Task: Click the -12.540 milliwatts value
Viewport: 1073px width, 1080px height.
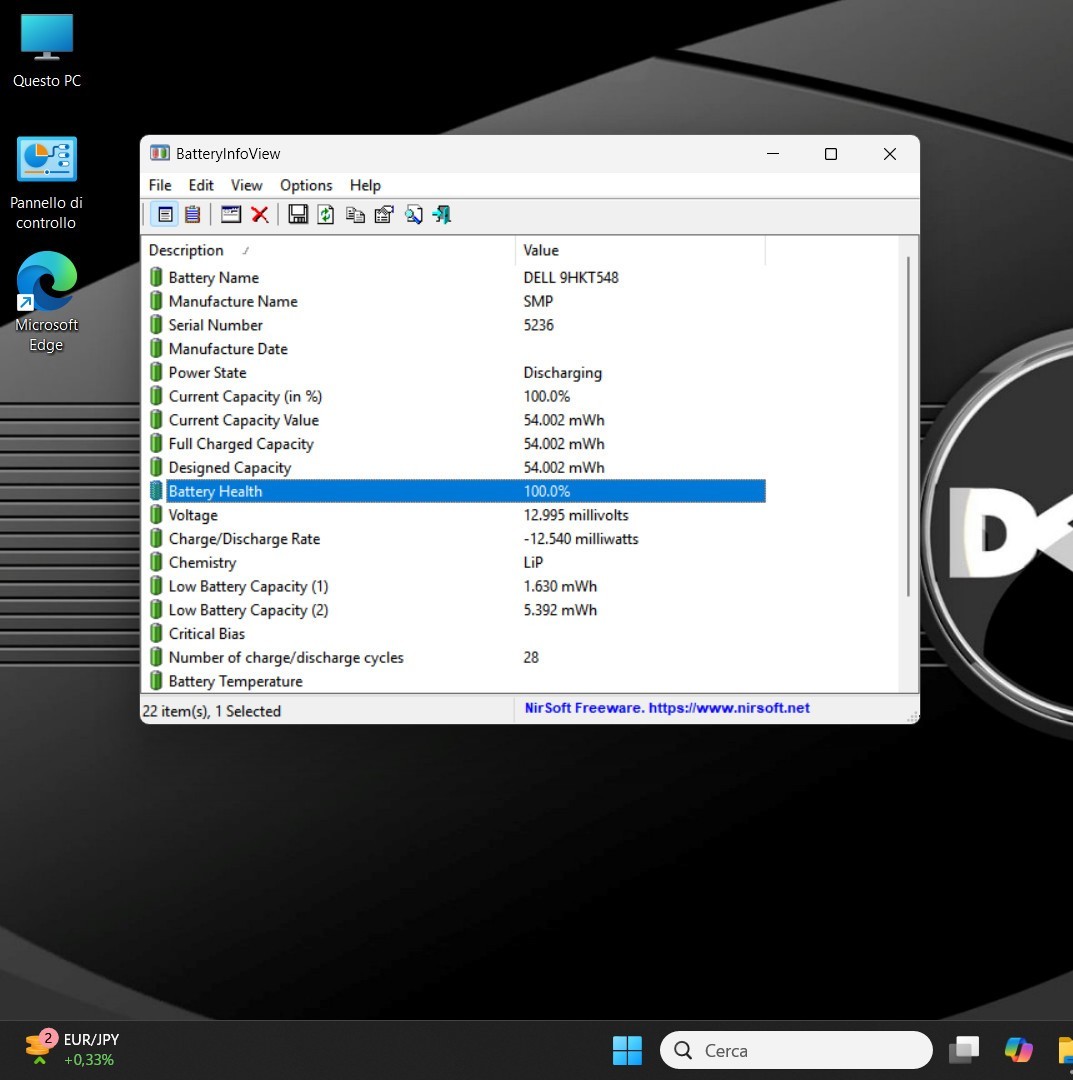Action: (x=581, y=539)
